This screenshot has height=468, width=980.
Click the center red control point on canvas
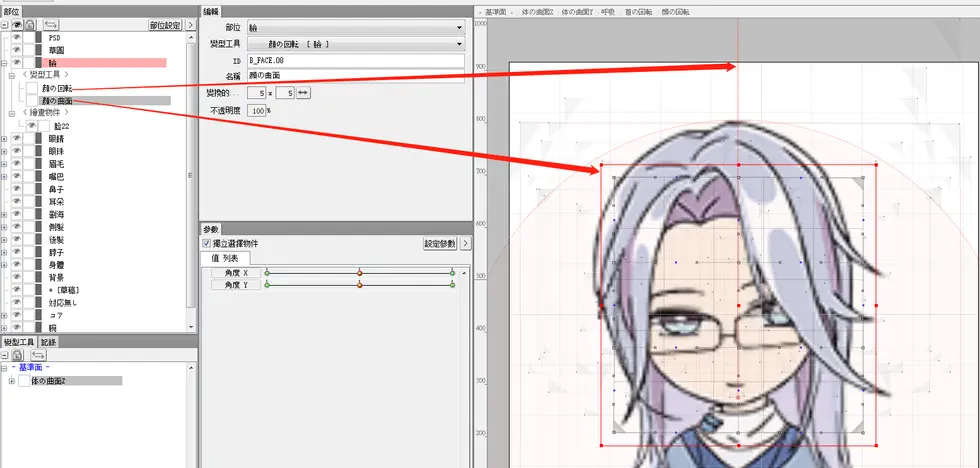[738, 305]
